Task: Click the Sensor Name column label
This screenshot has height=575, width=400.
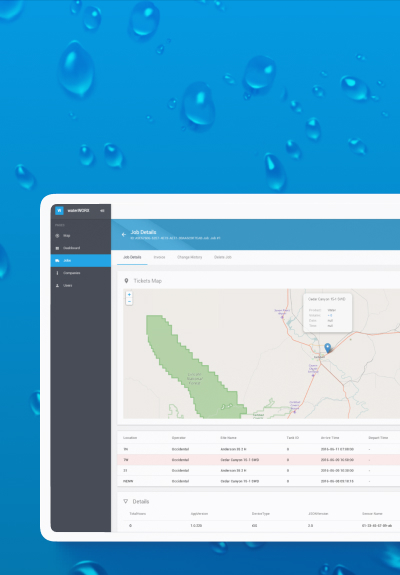Action: [x=372, y=514]
